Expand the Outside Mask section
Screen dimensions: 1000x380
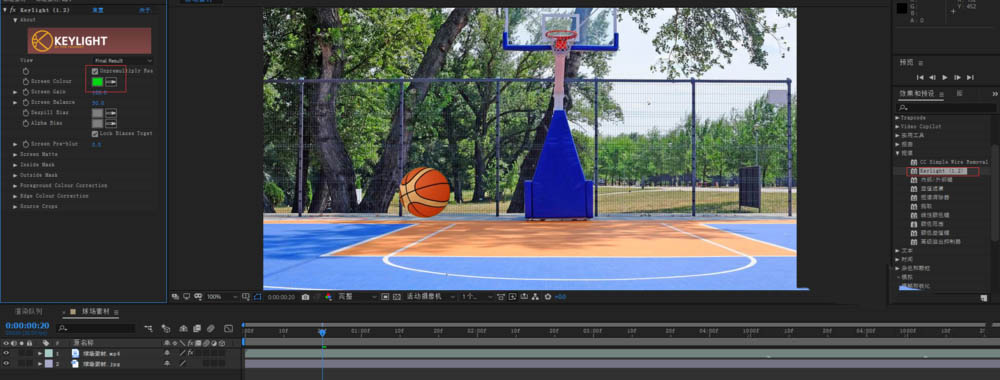click(15, 175)
